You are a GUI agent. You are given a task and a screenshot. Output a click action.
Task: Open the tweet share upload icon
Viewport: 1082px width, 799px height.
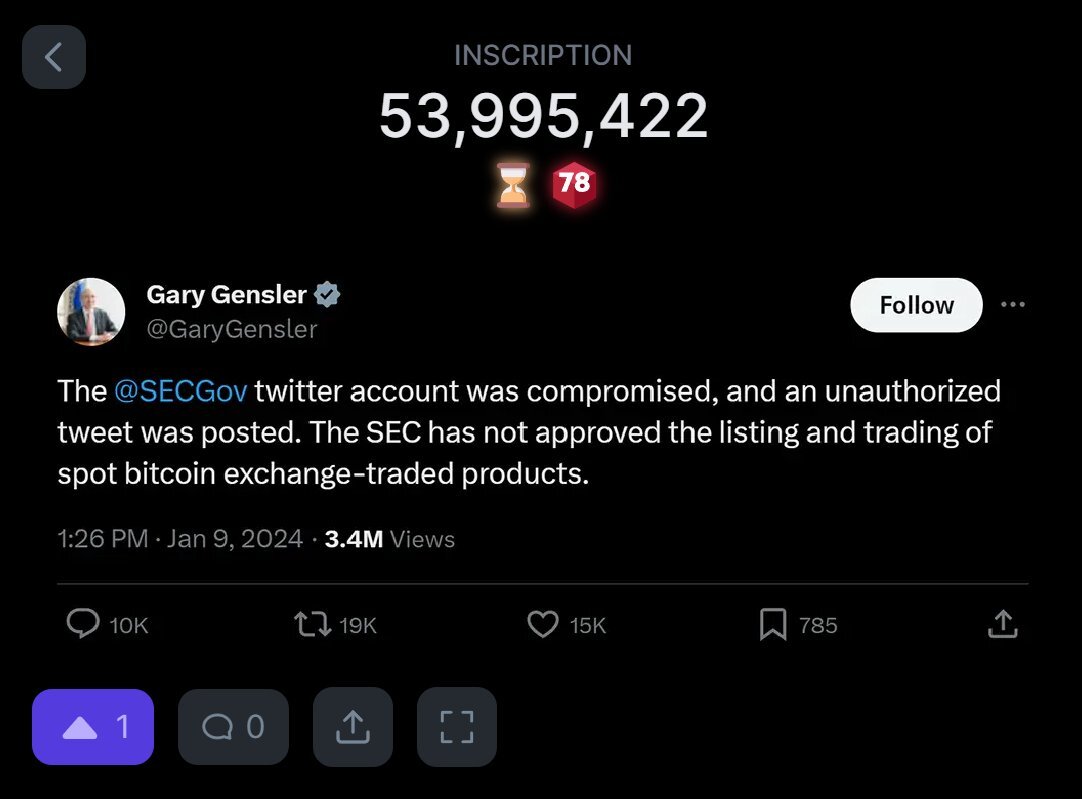click(x=1002, y=624)
